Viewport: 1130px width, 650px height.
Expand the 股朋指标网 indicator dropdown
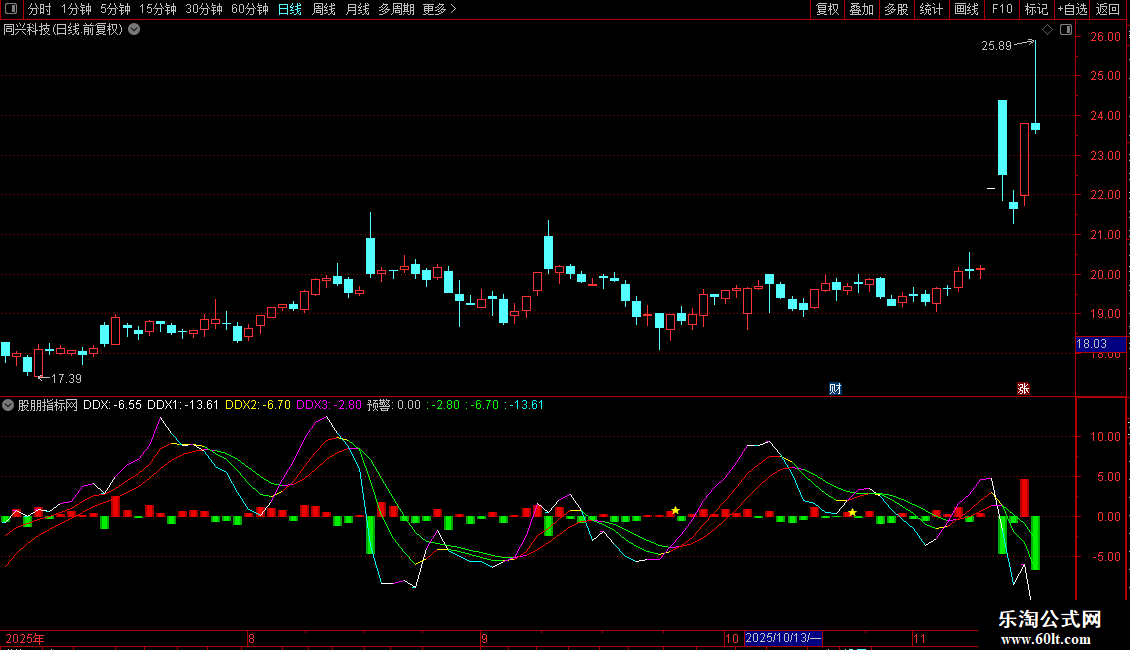pos(8,405)
